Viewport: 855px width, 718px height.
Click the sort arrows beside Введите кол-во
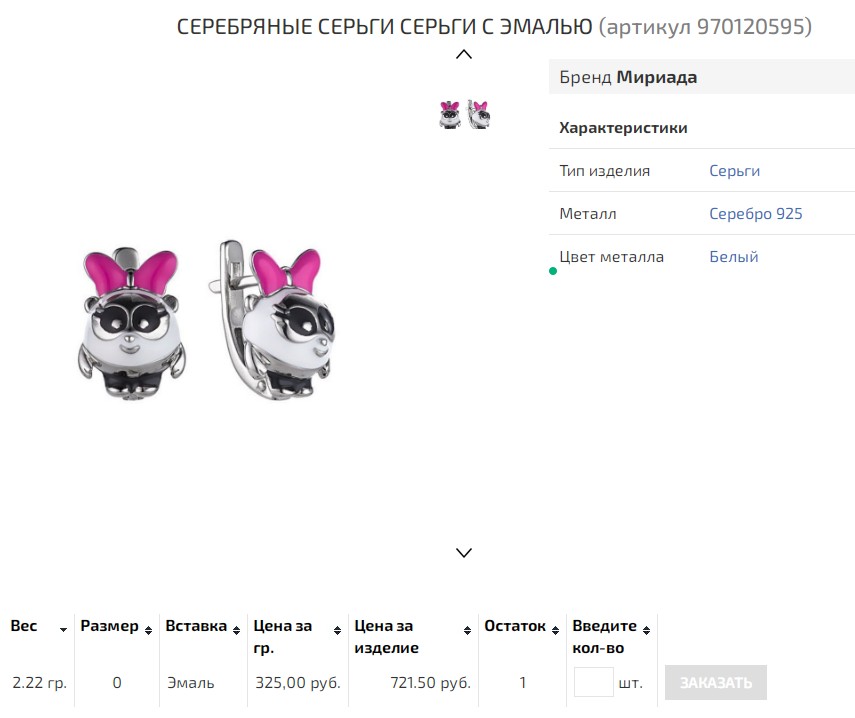646,631
